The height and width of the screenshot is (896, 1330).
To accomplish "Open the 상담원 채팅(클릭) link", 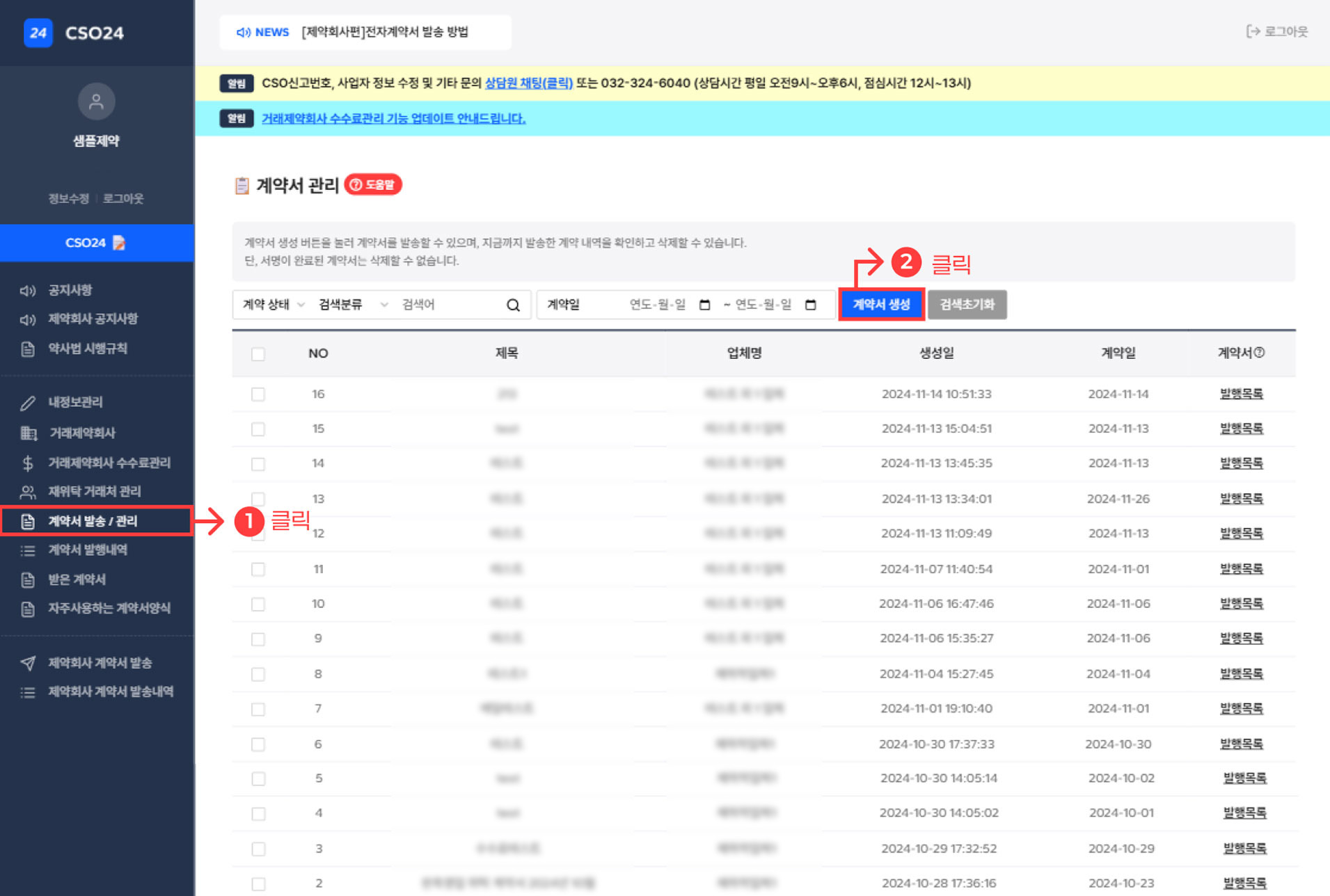I will [x=528, y=83].
